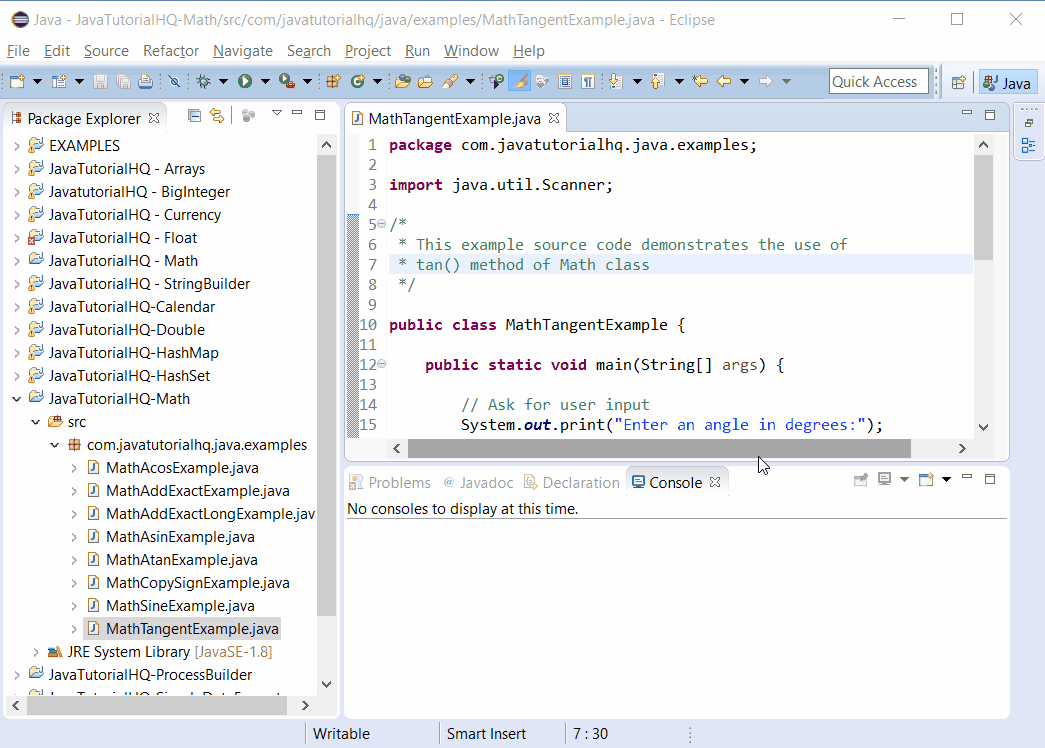
Task: Expand the JRE System Library node
Action: [x=36, y=652]
